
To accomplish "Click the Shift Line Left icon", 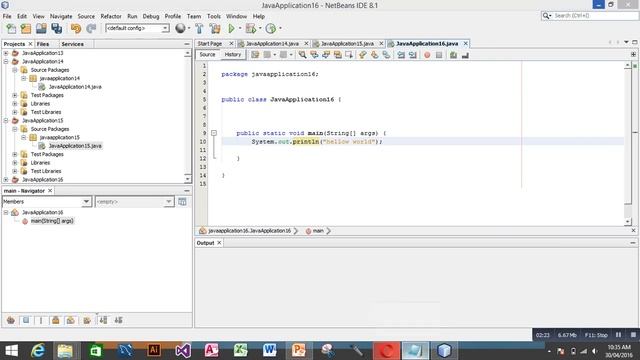I will tap(401, 55).
